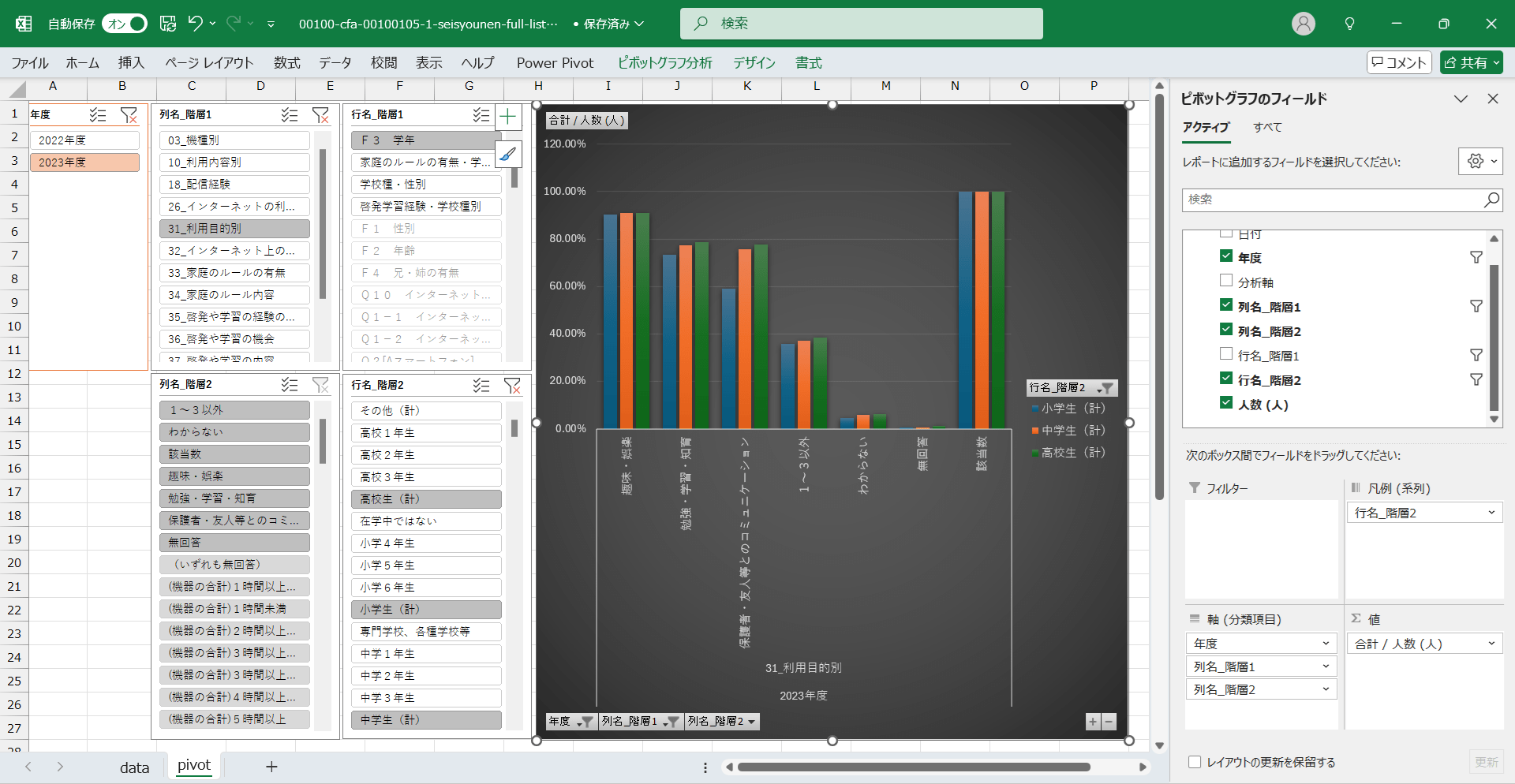This screenshot has width=1515, height=784.
Task: Open 行名_階層2 dropdown in legend box
Action: click(1491, 513)
